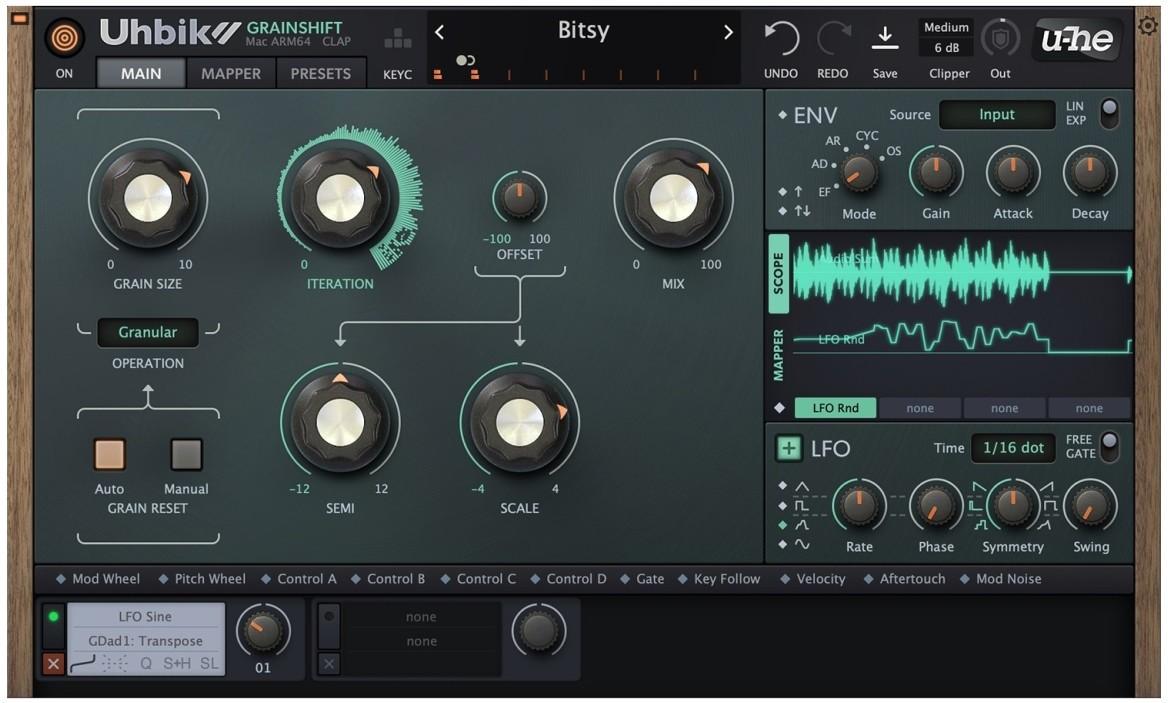The width and height of the screenshot is (1168, 703).
Task: Click the 6 dB clipper value
Action: click(947, 48)
